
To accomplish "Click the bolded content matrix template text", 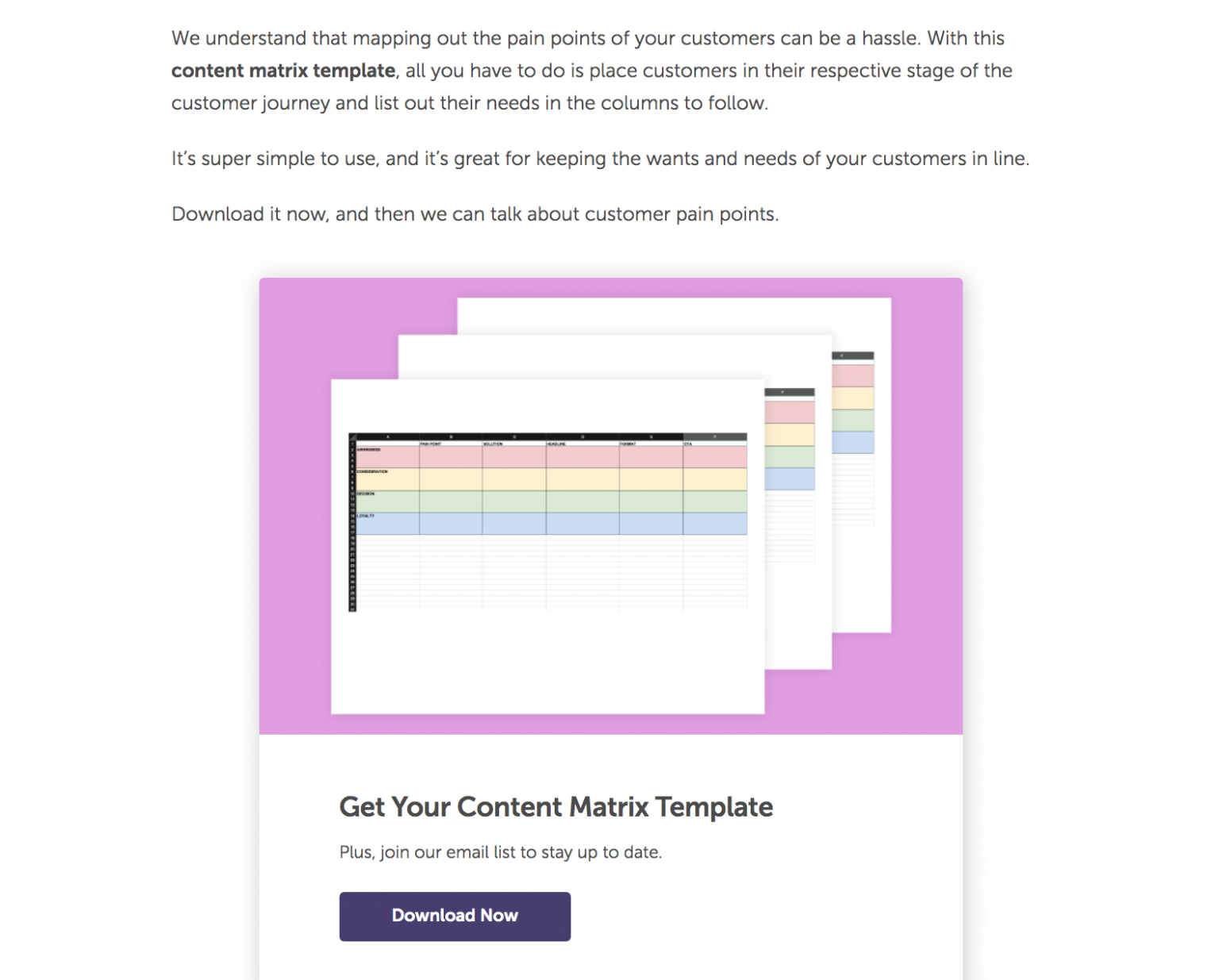I will [283, 71].
